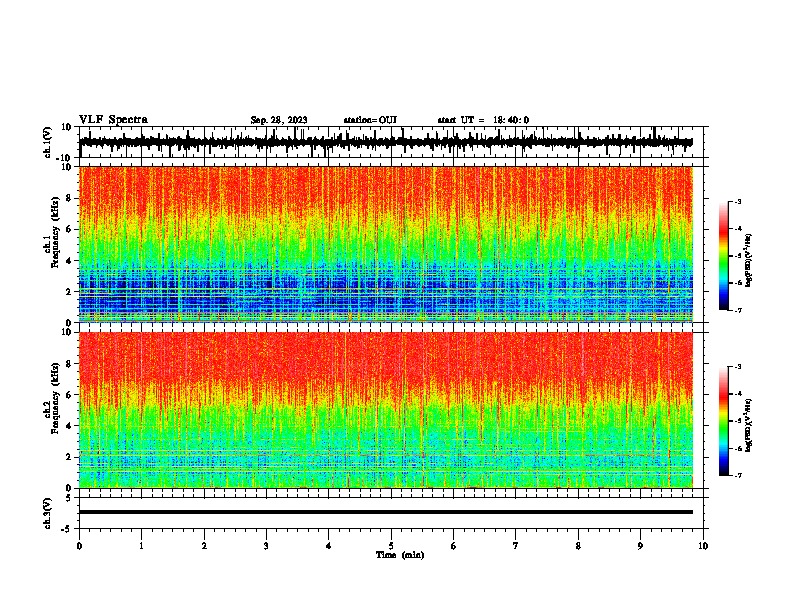Click time-axis tick label "8"
Screen dimensions: 792x612
[x=578, y=546]
